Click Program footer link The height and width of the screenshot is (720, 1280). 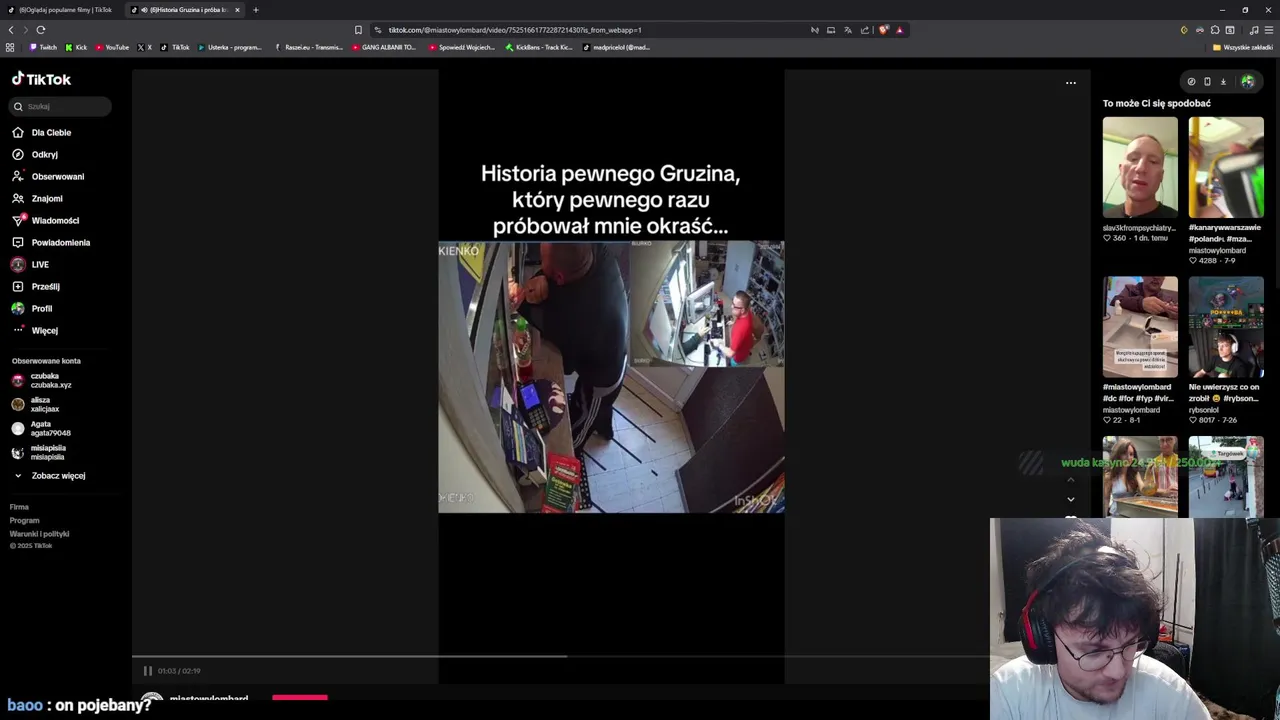click(x=24, y=520)
